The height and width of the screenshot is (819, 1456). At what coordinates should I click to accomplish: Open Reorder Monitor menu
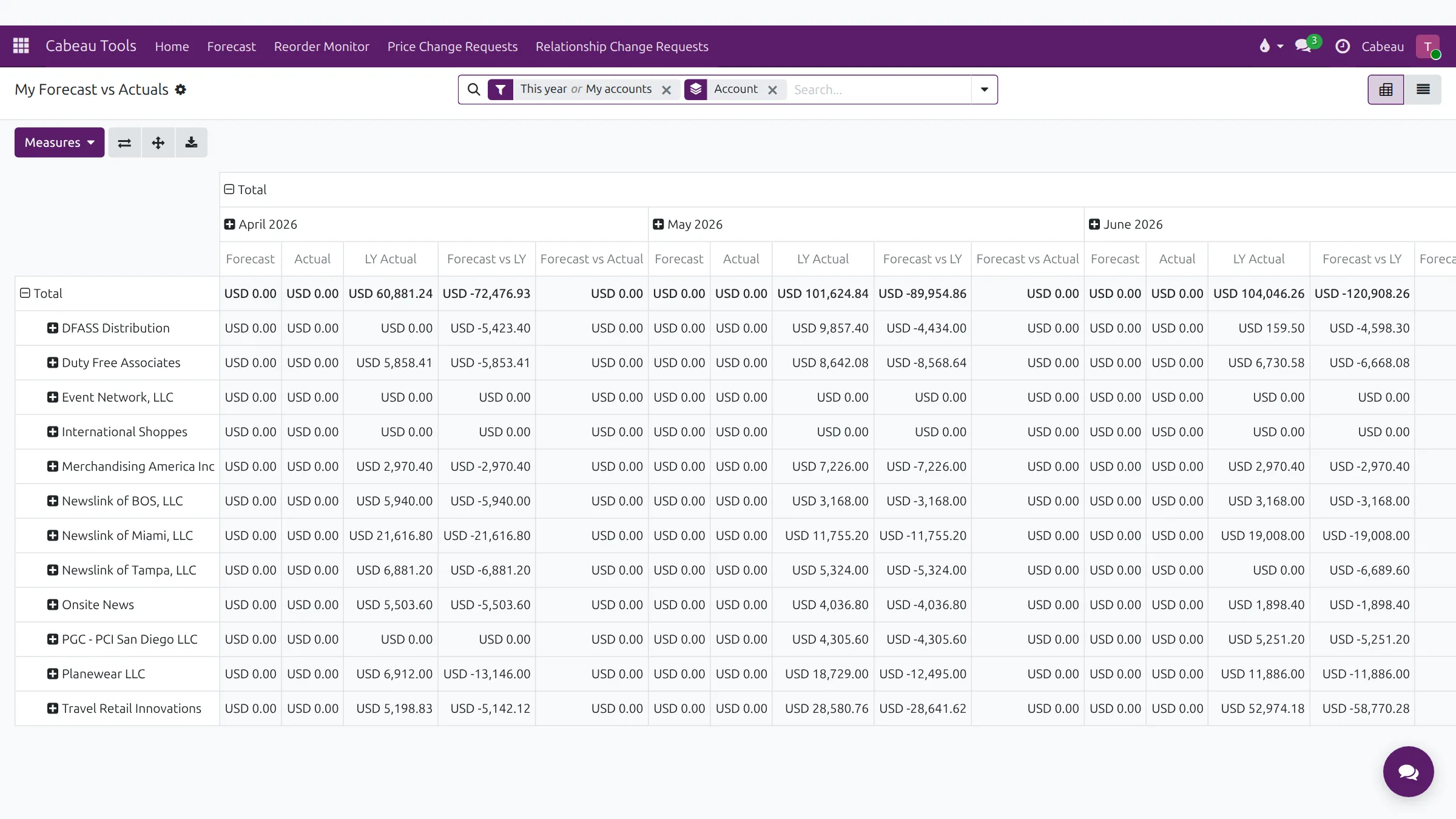click(x=322, y=46)
